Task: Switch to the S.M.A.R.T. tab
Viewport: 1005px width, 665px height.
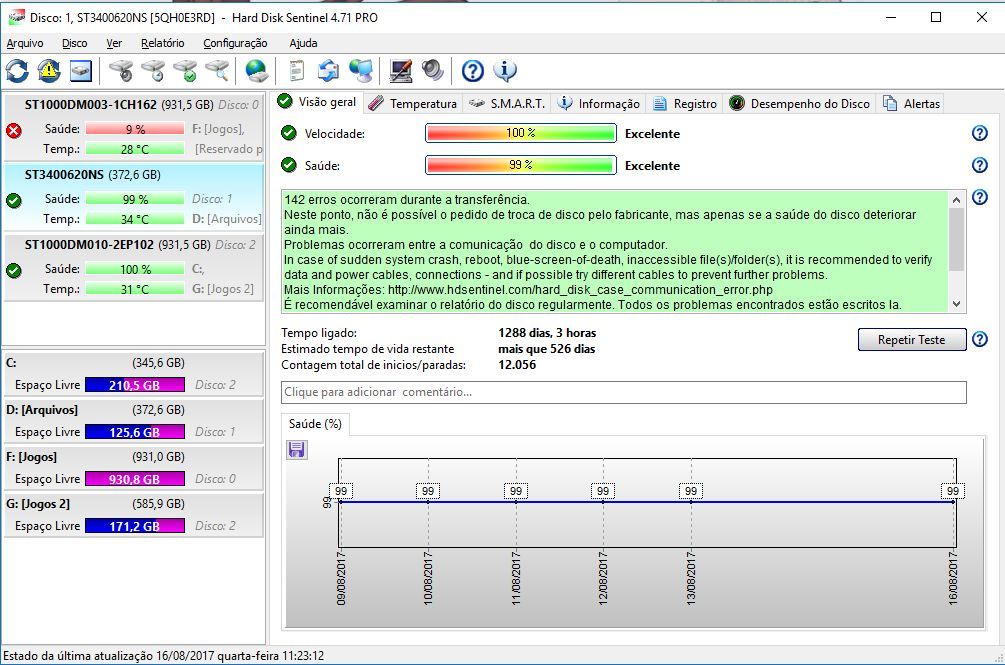Action: pyautogui.click(x=507, y=104)
